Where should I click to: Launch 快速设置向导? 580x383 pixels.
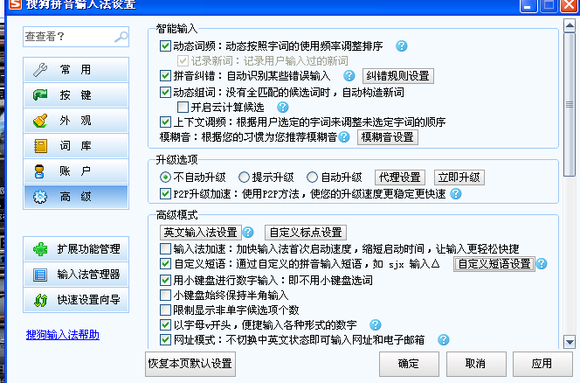coord(76,300)
